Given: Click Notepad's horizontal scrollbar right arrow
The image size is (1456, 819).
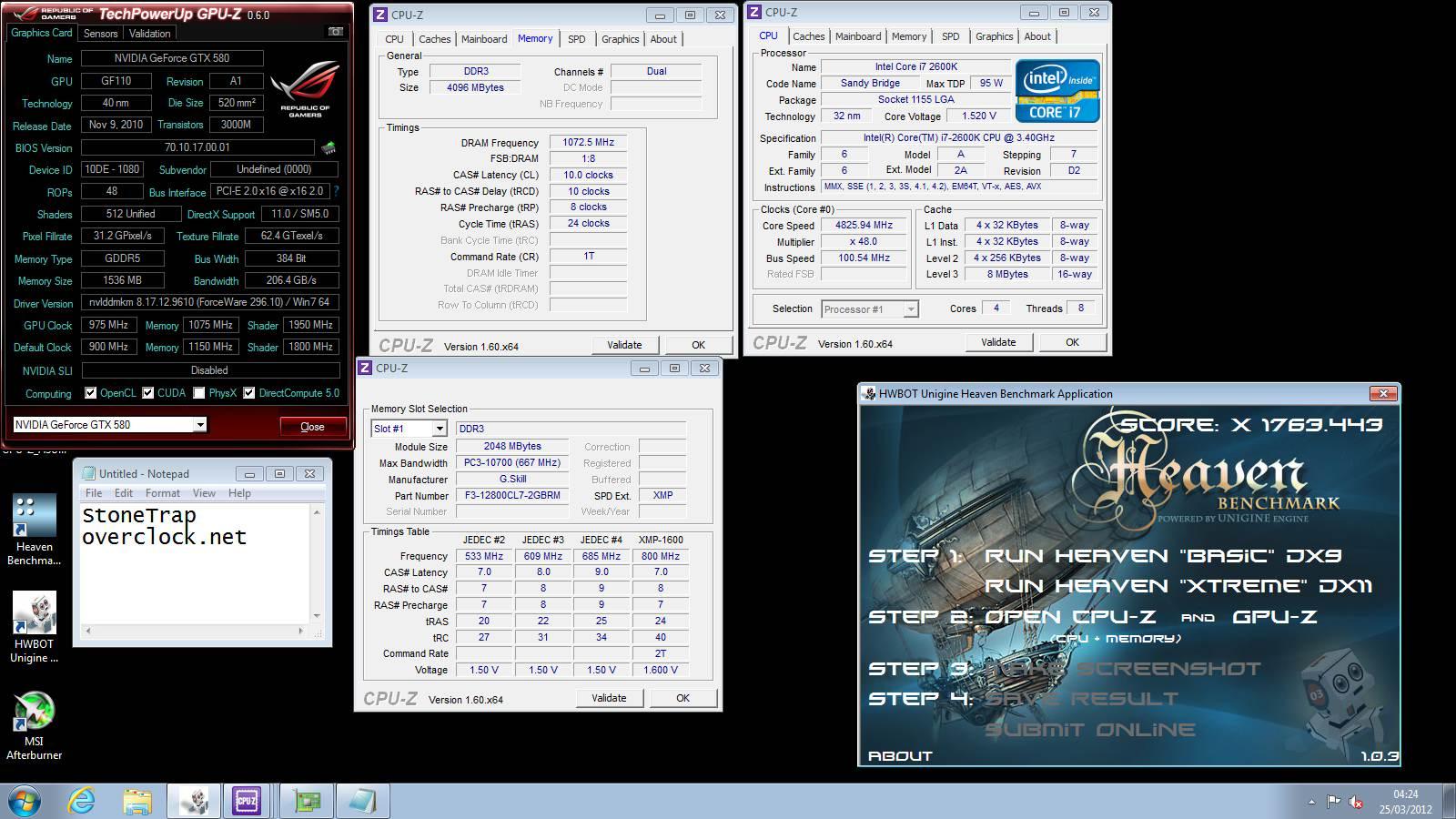Looking at the screenshot, I should tap(300, 630).
